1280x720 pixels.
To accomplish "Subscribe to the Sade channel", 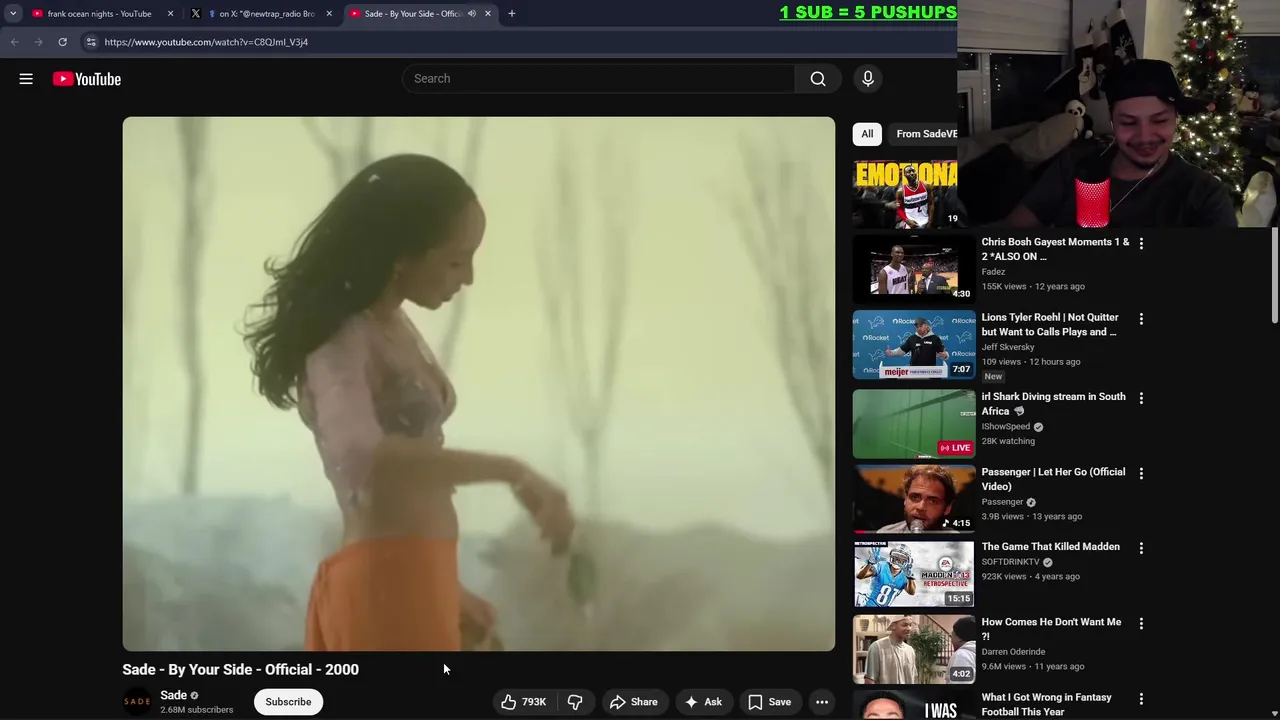I will click(x=288, y=702).
